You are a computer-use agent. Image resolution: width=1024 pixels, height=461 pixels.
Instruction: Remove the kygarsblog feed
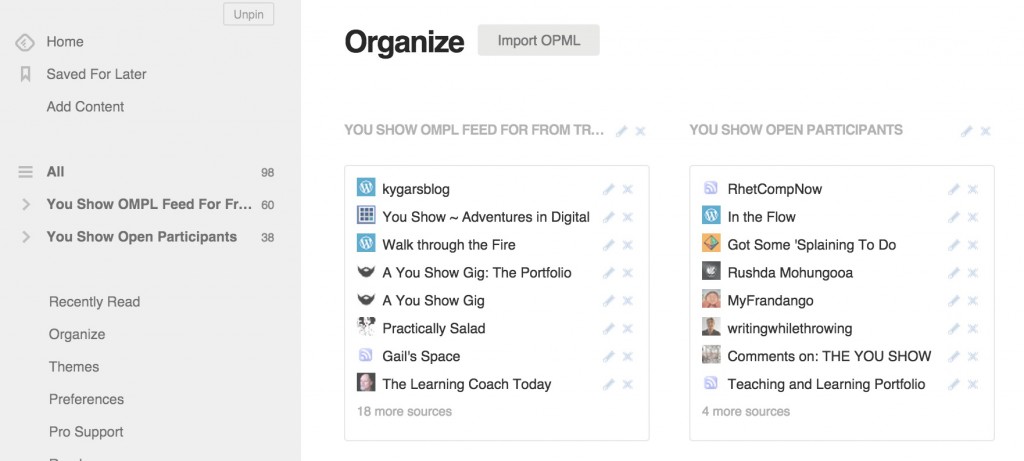628,189
